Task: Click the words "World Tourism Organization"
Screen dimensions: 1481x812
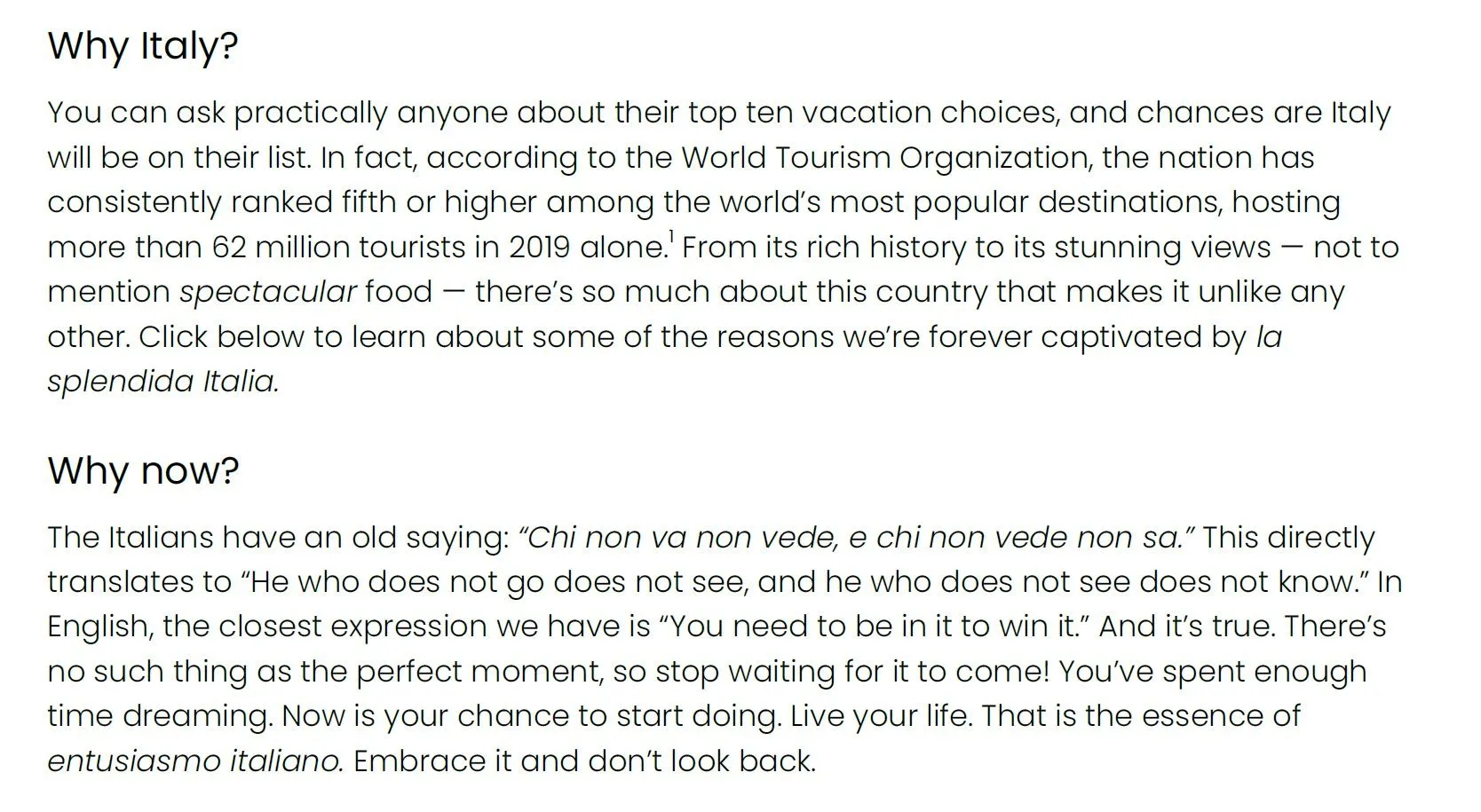Action: pyautogui.click(x=884, y=158)
